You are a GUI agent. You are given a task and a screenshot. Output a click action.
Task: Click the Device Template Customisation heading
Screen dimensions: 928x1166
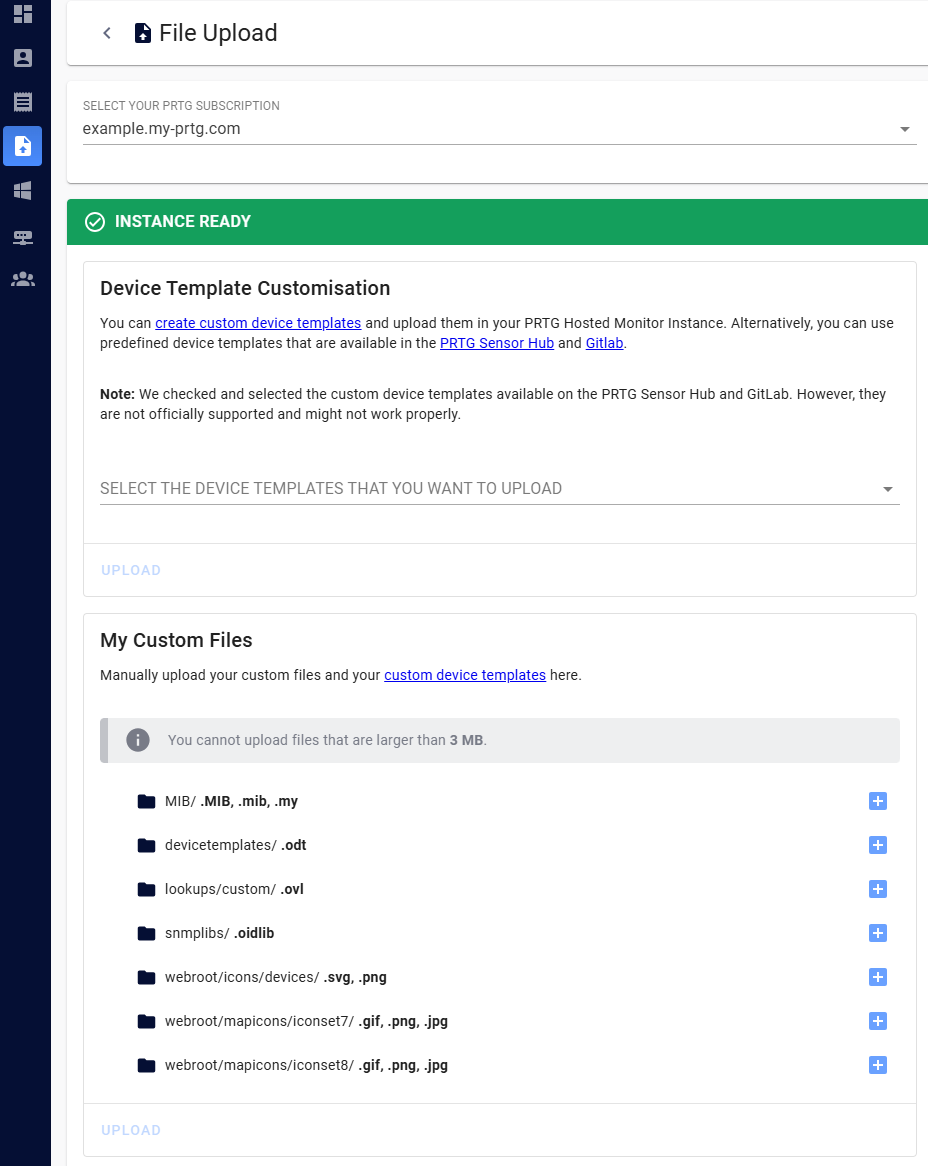click(245, 288)
